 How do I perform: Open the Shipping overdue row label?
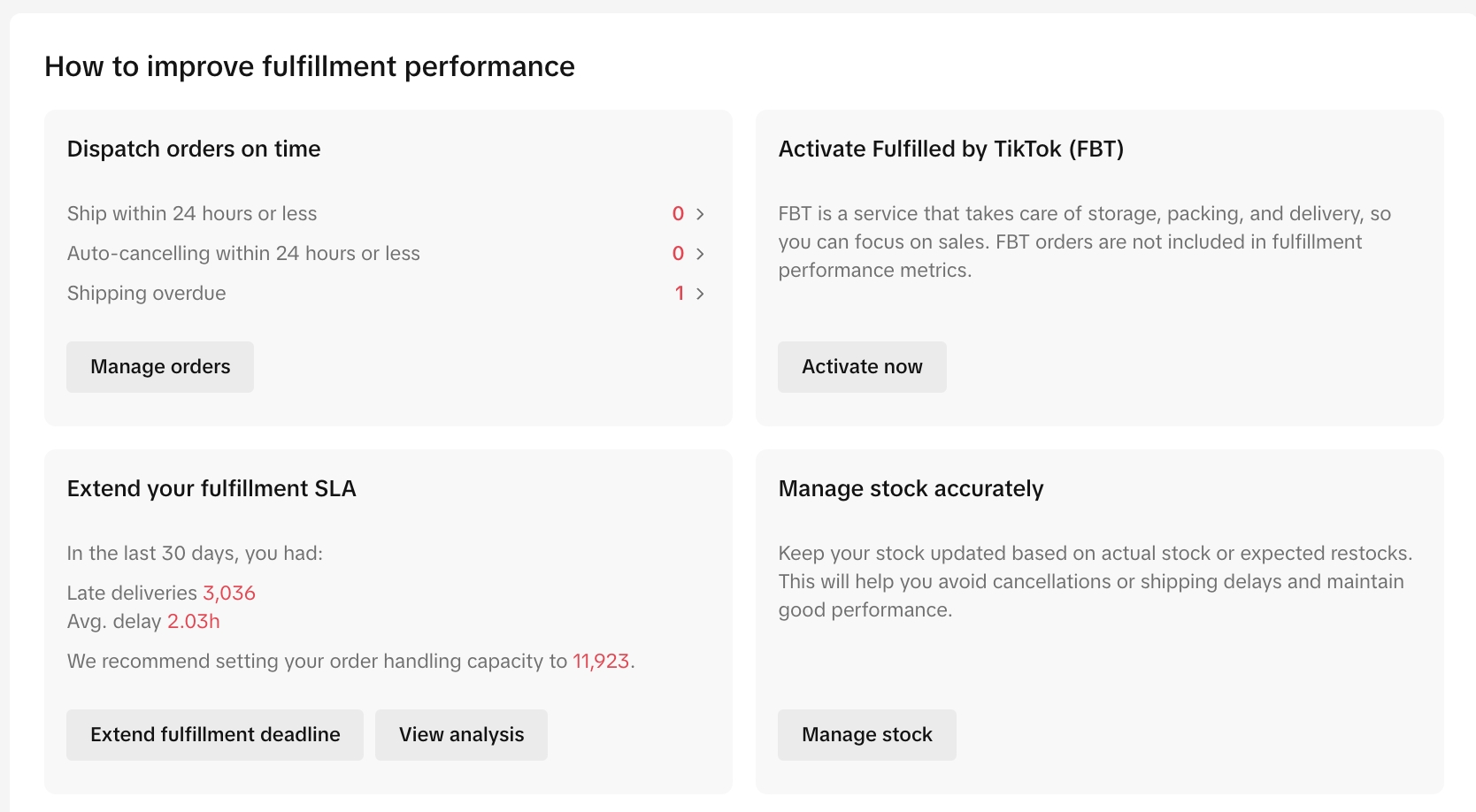tap(147, 294)
